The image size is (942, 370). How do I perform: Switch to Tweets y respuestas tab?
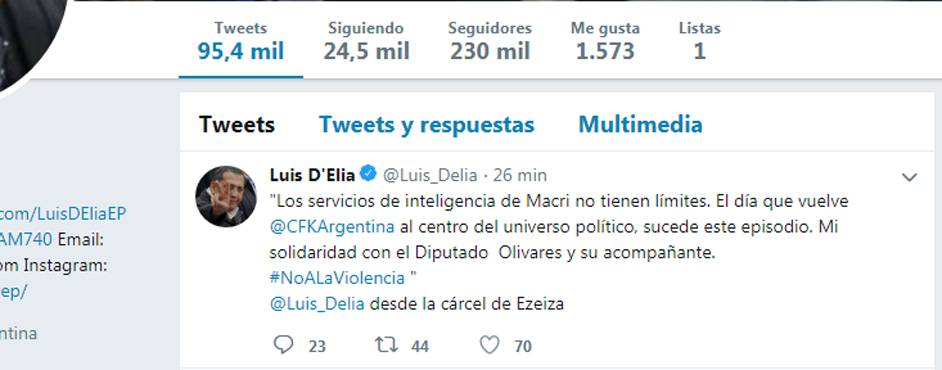(427, 125)
